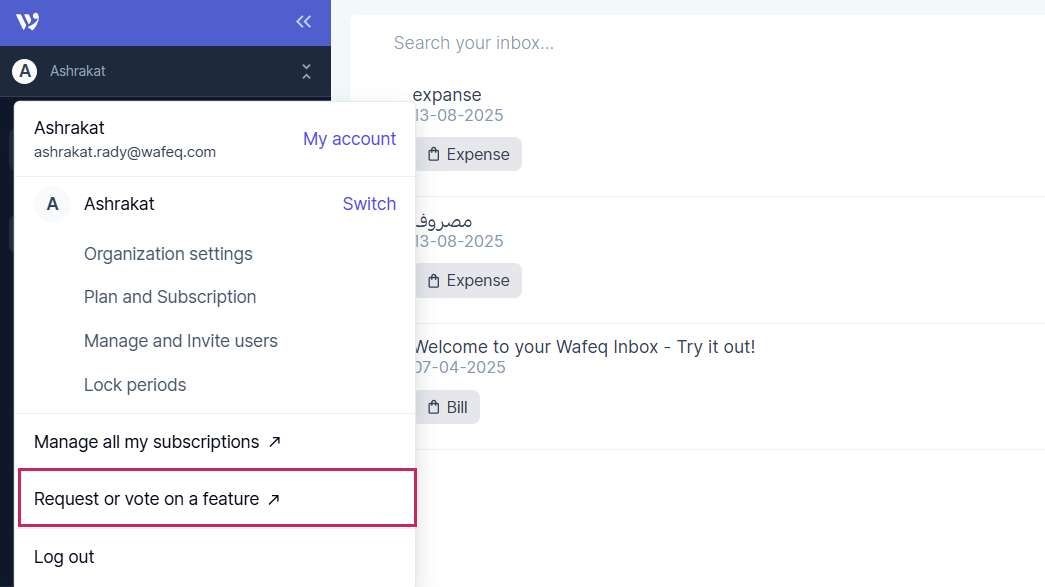Click the external-link arrow beside Manage all my subscriptions
Image resolution: width=1045 pixels, height=587 pixels.
click(x=274, y=441)
